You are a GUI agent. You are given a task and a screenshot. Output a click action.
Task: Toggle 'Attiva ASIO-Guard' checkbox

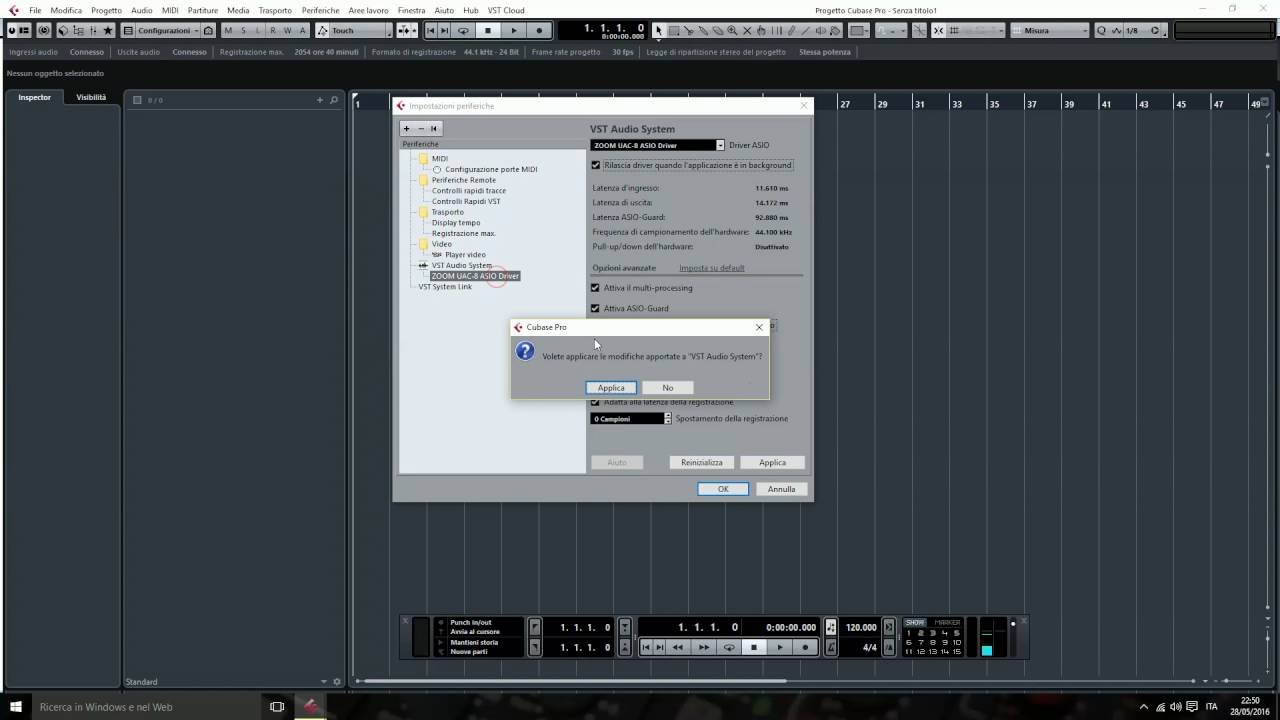click(595, 308)
